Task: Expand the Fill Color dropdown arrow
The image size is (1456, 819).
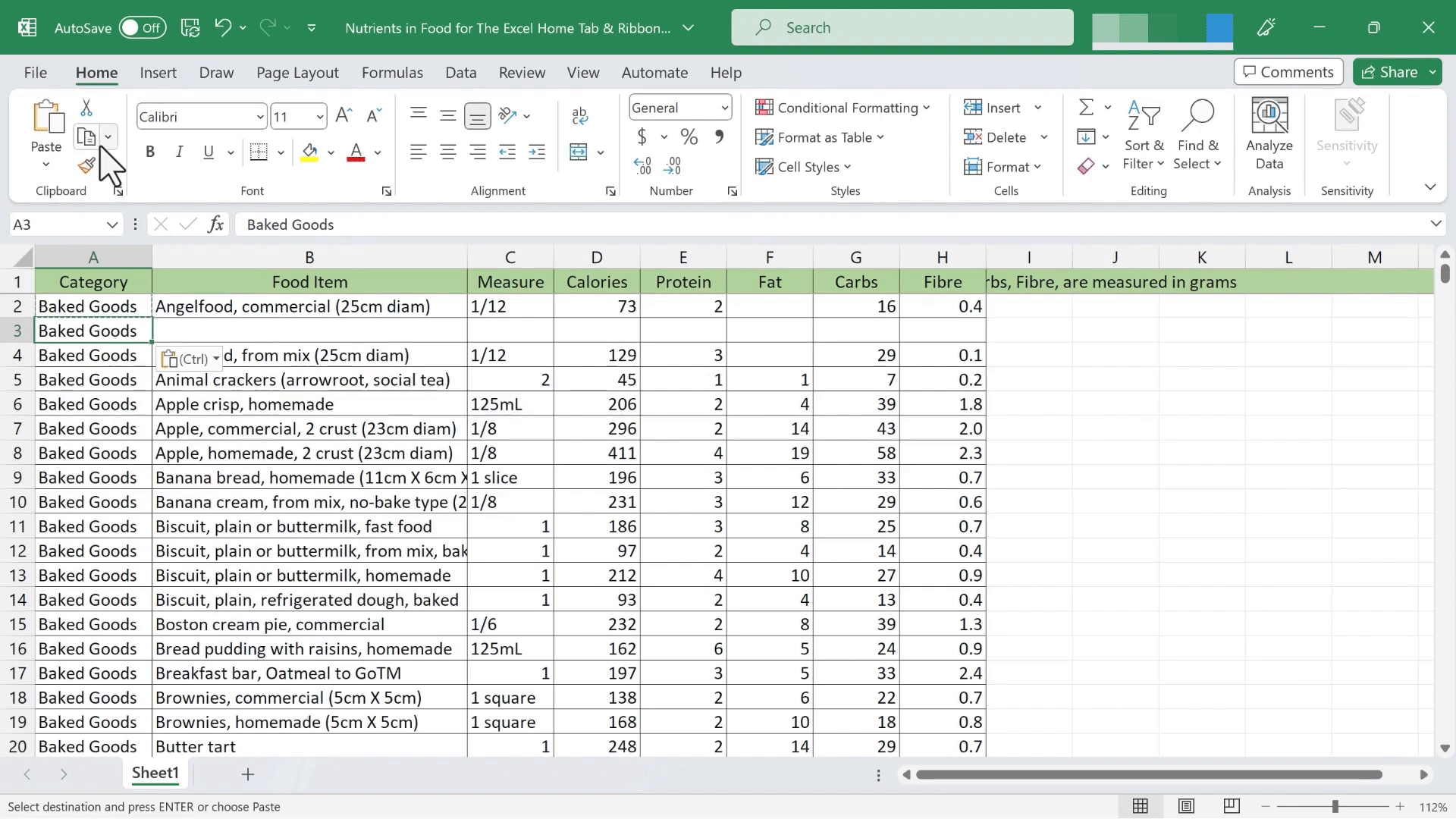Action: pyautogui.click(x=331, y=152)
